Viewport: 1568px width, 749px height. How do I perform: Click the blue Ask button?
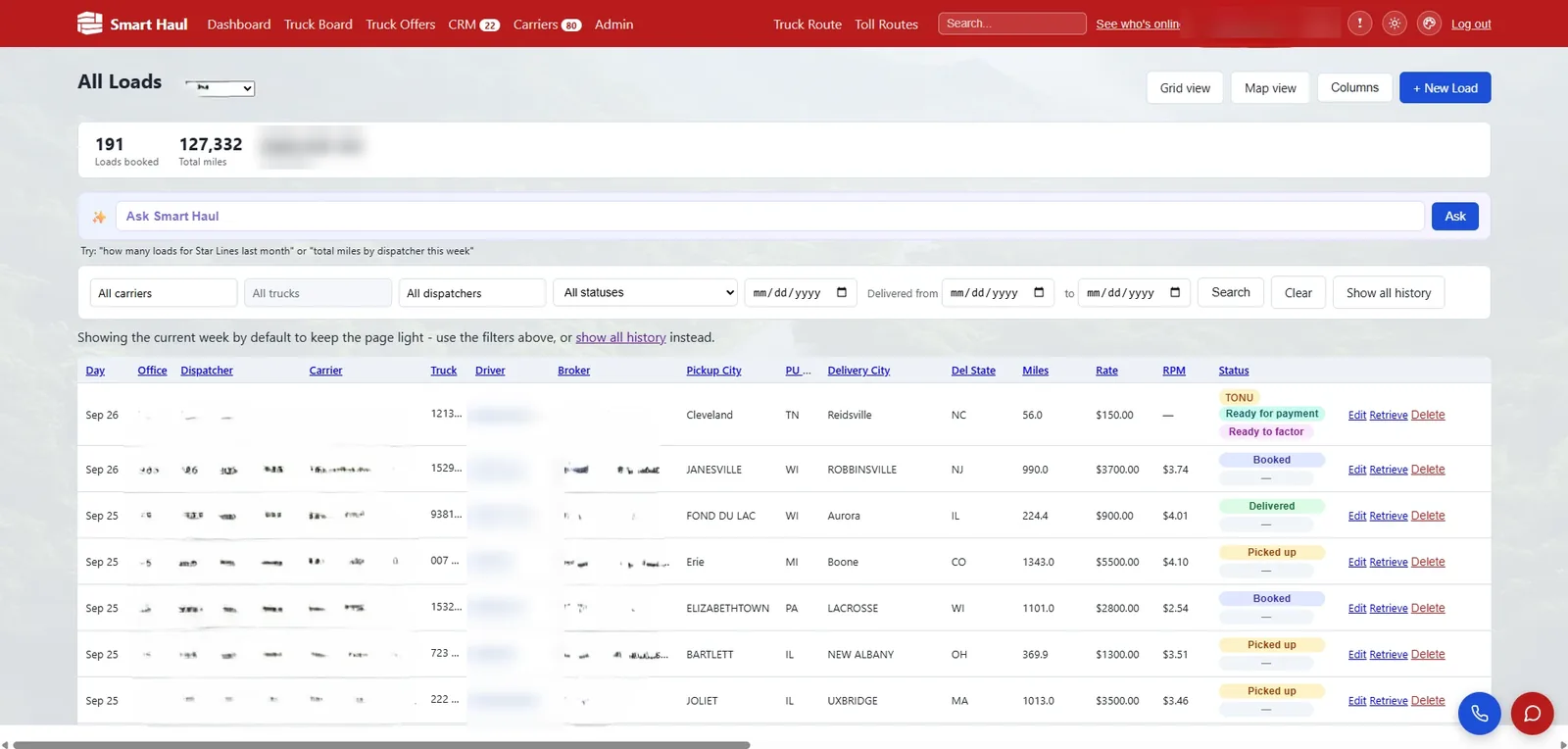pos(1455,217)
